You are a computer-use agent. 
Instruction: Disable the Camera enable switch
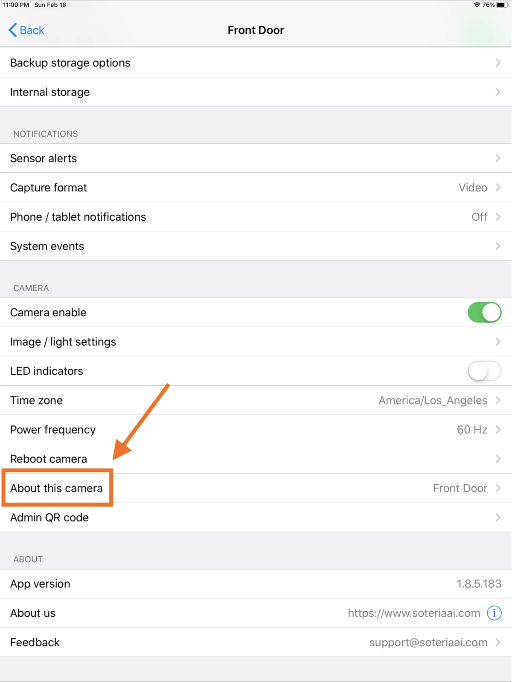[484, 312]
